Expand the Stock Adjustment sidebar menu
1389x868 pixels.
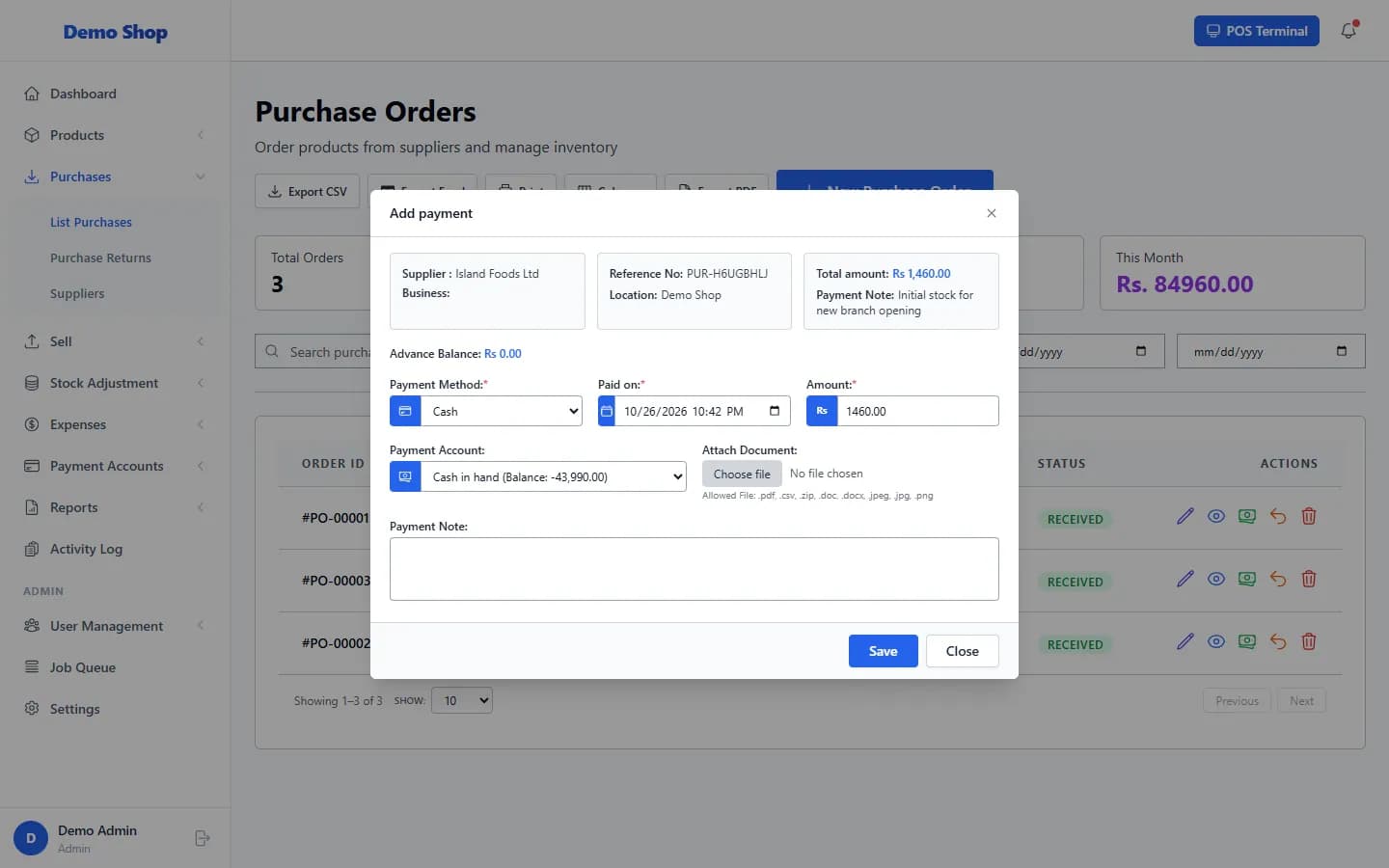click(116, 383)
